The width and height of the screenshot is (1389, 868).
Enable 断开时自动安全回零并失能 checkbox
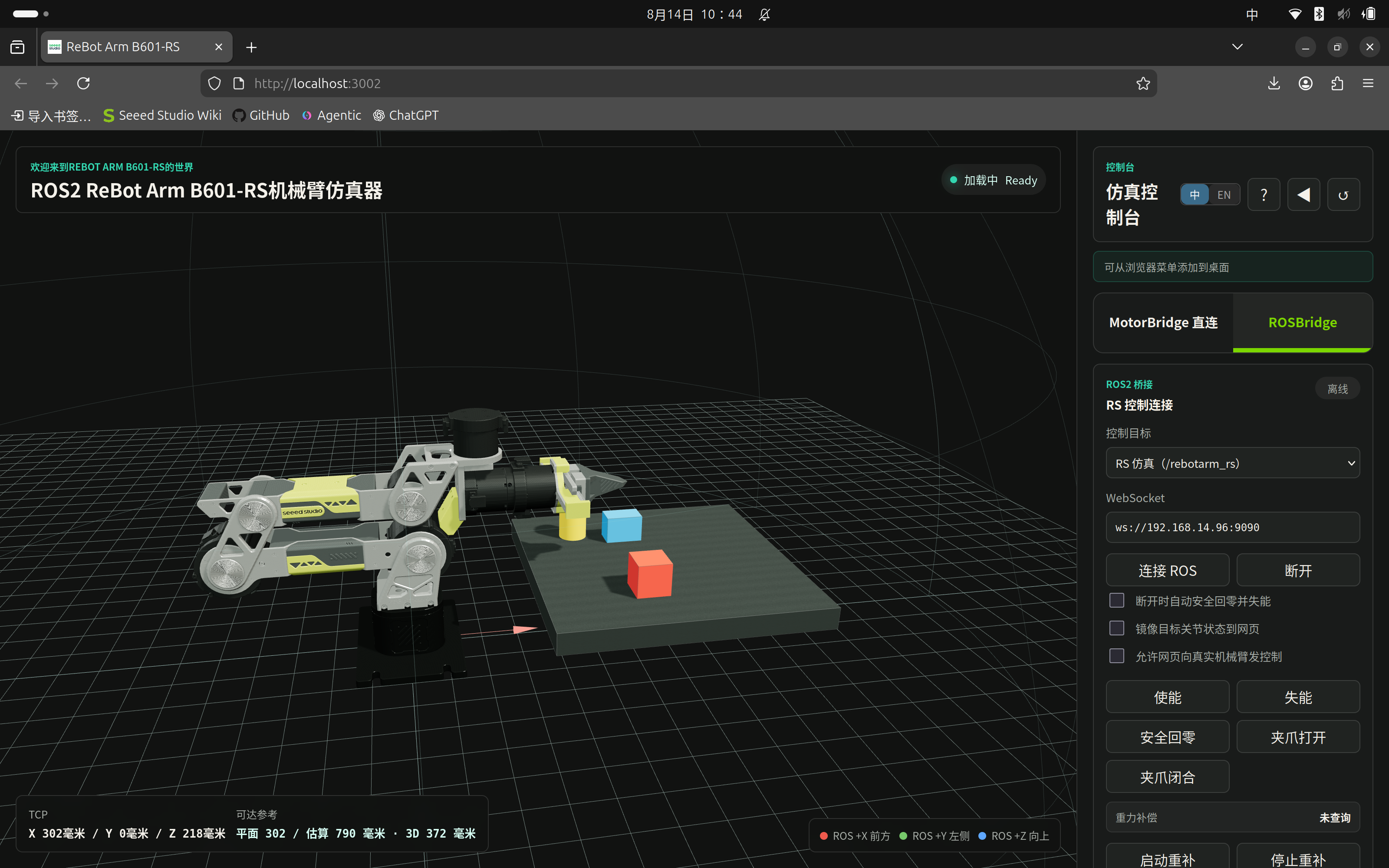point(1116,601)
